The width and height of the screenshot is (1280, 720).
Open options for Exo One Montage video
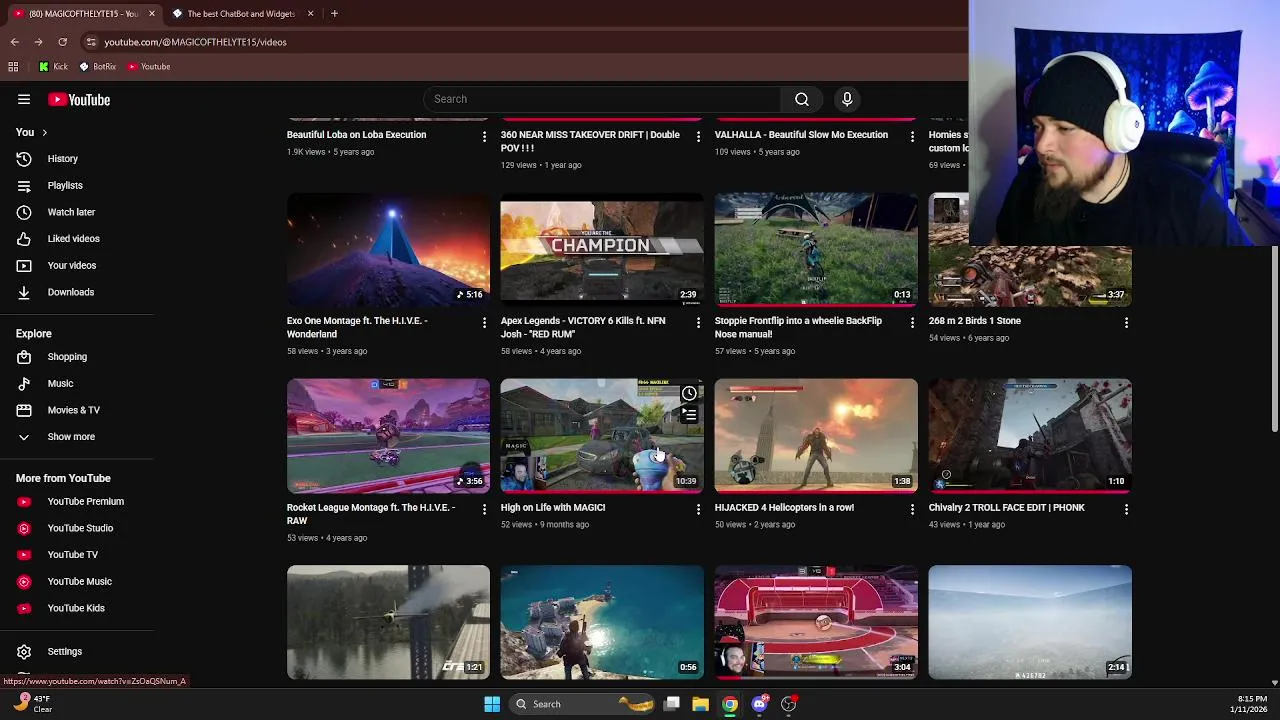[x=484, y=322]
